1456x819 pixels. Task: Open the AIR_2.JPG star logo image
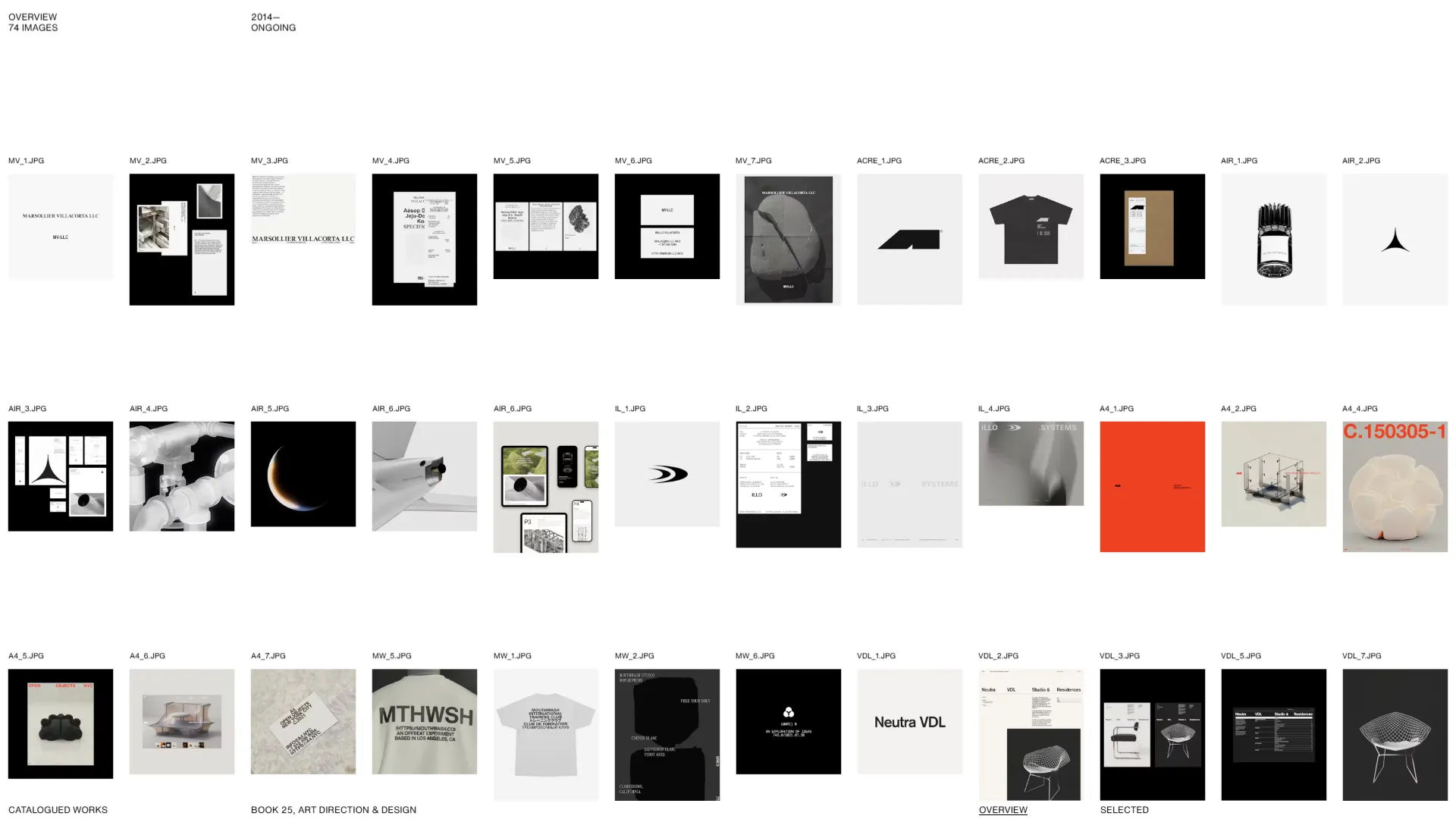(1395, 239)
